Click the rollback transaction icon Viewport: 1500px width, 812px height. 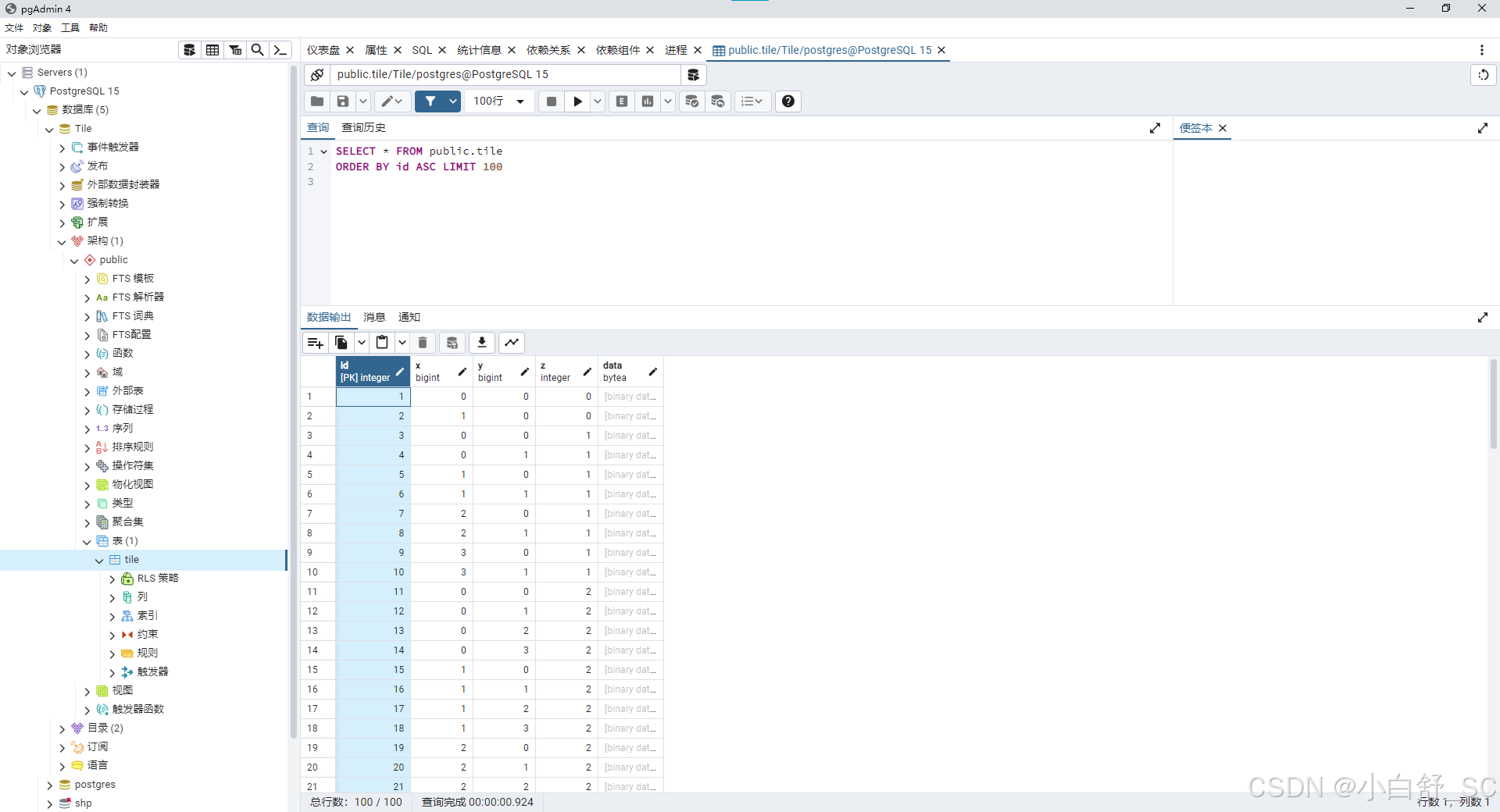pos(718,101)
